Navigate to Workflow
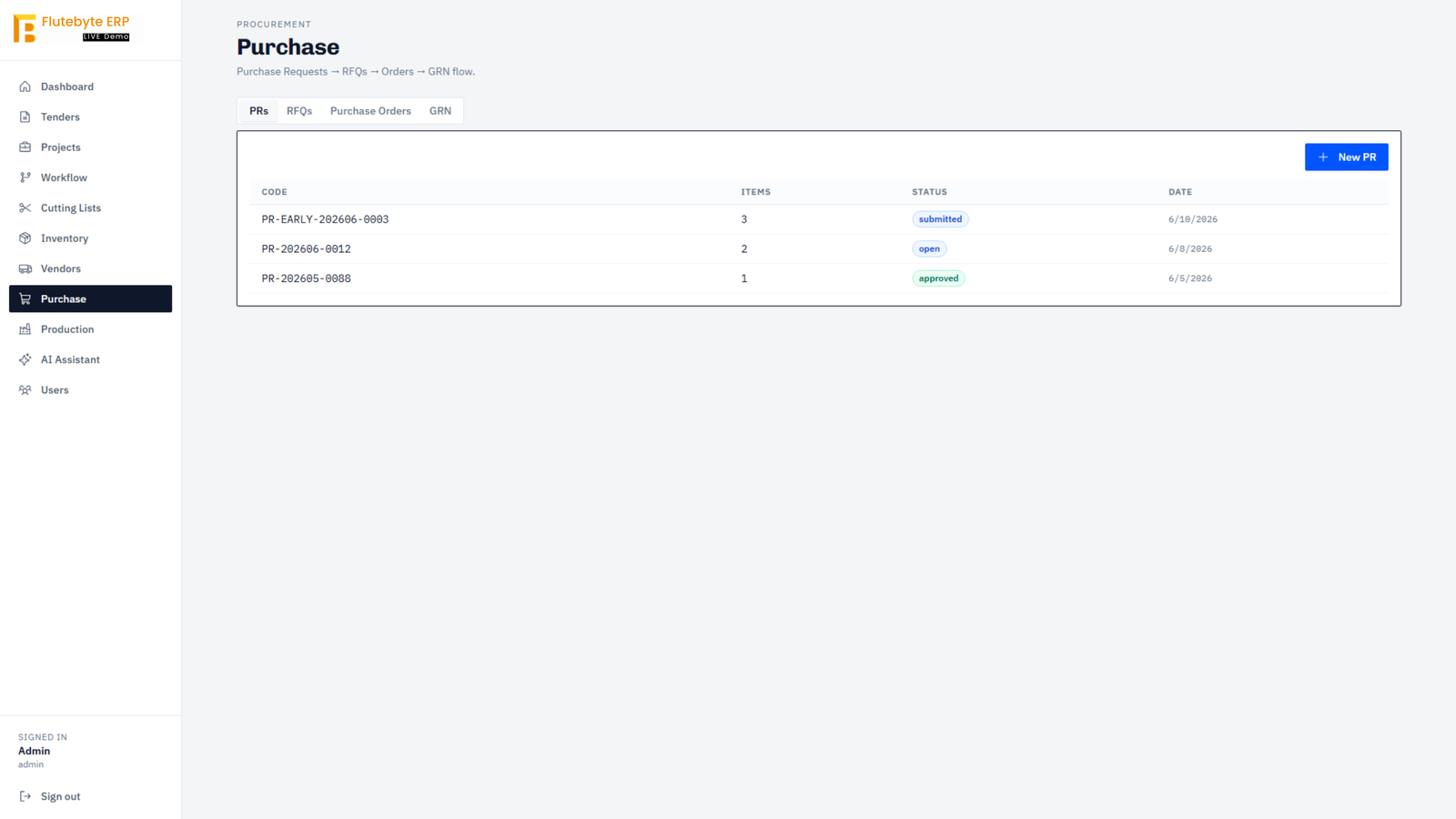 coord(90,177)
